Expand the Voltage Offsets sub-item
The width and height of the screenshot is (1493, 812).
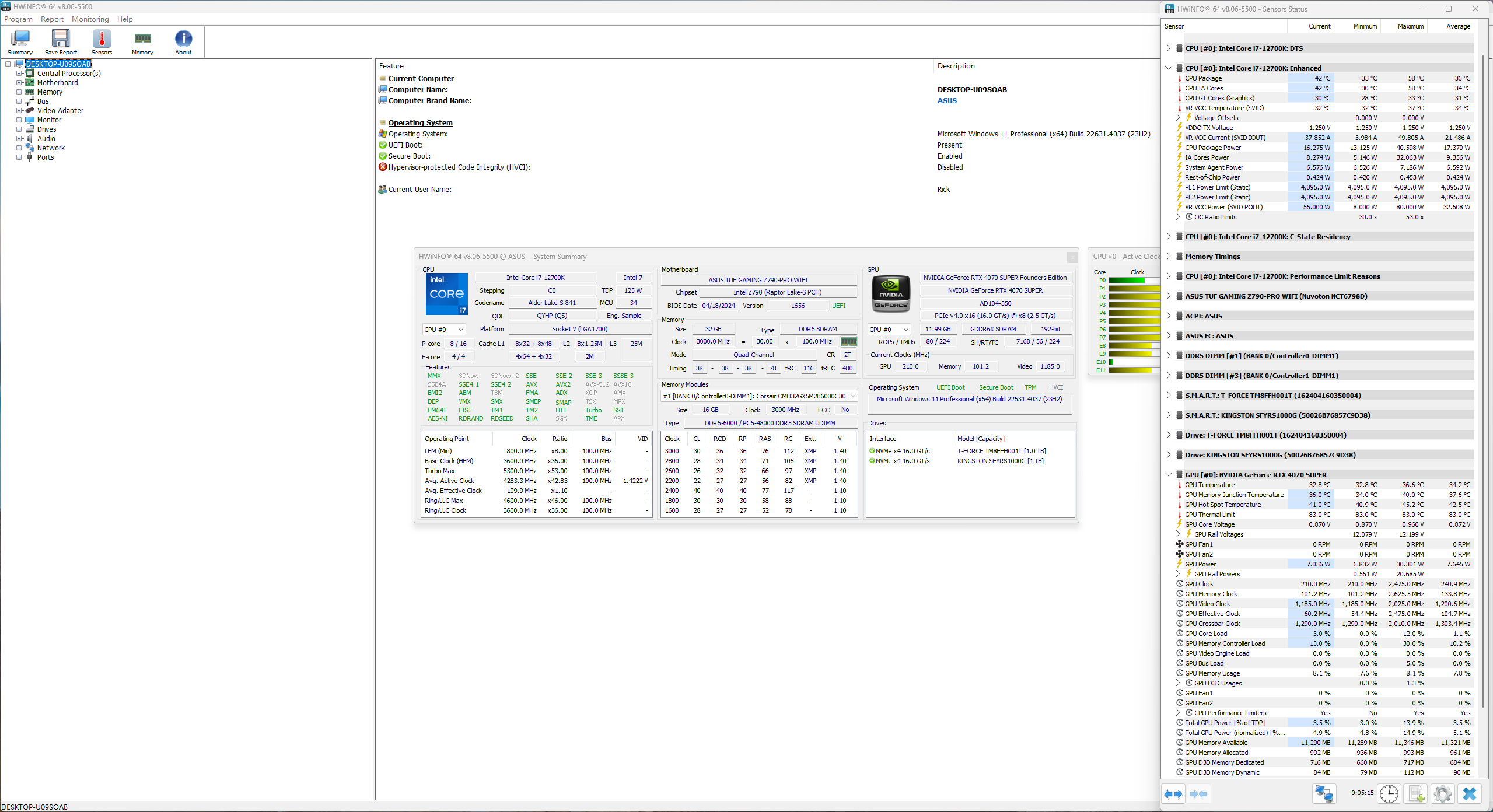(x=1178, y=118)
